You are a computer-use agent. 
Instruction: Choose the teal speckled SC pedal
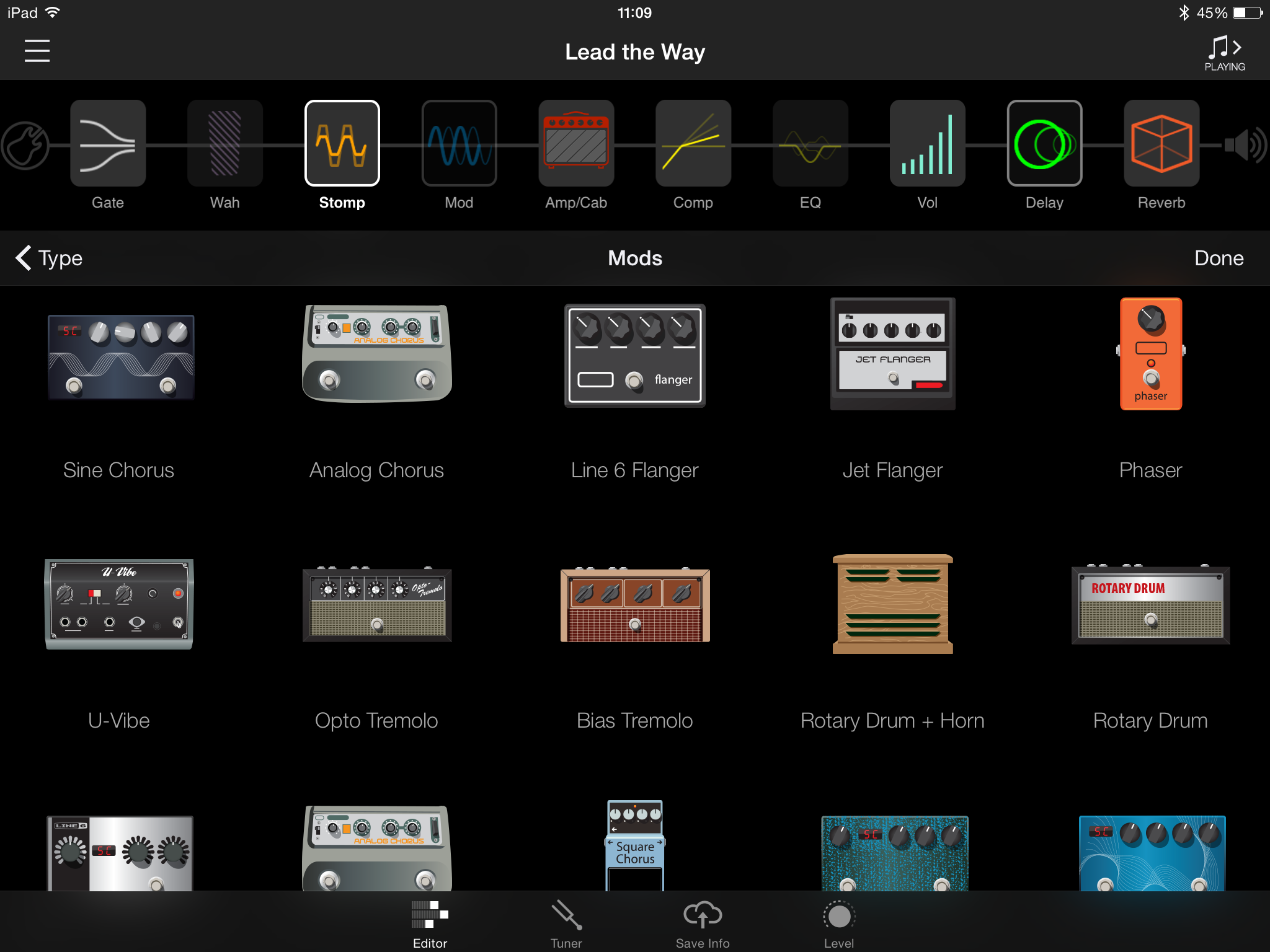click(x=895, y=853)
